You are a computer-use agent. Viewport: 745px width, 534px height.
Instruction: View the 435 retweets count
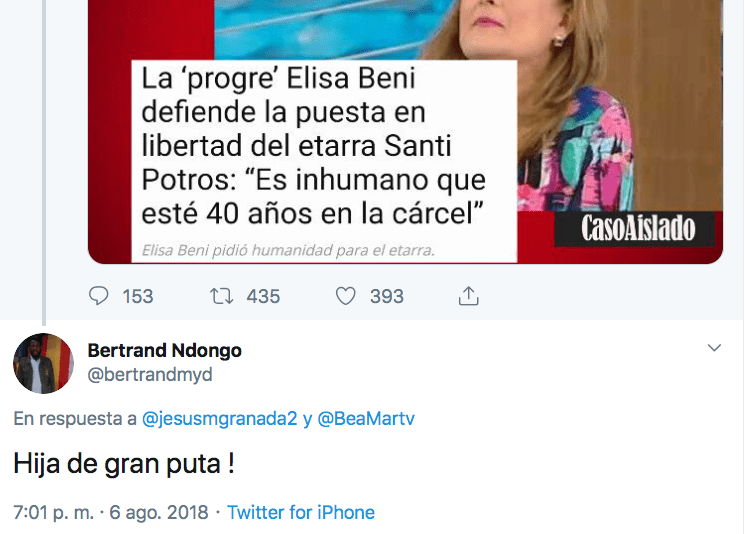point(263,296)
